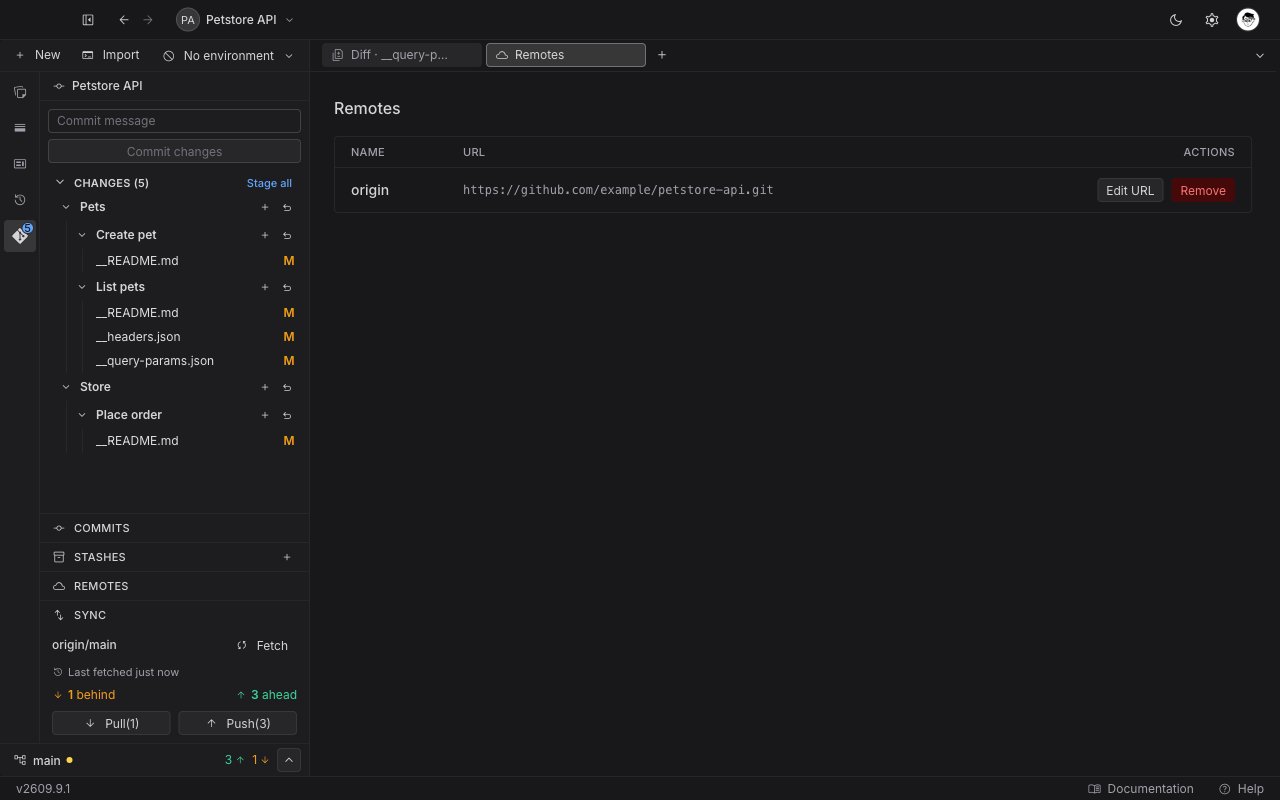Open the Git icon with badge 5

(20, 236)
